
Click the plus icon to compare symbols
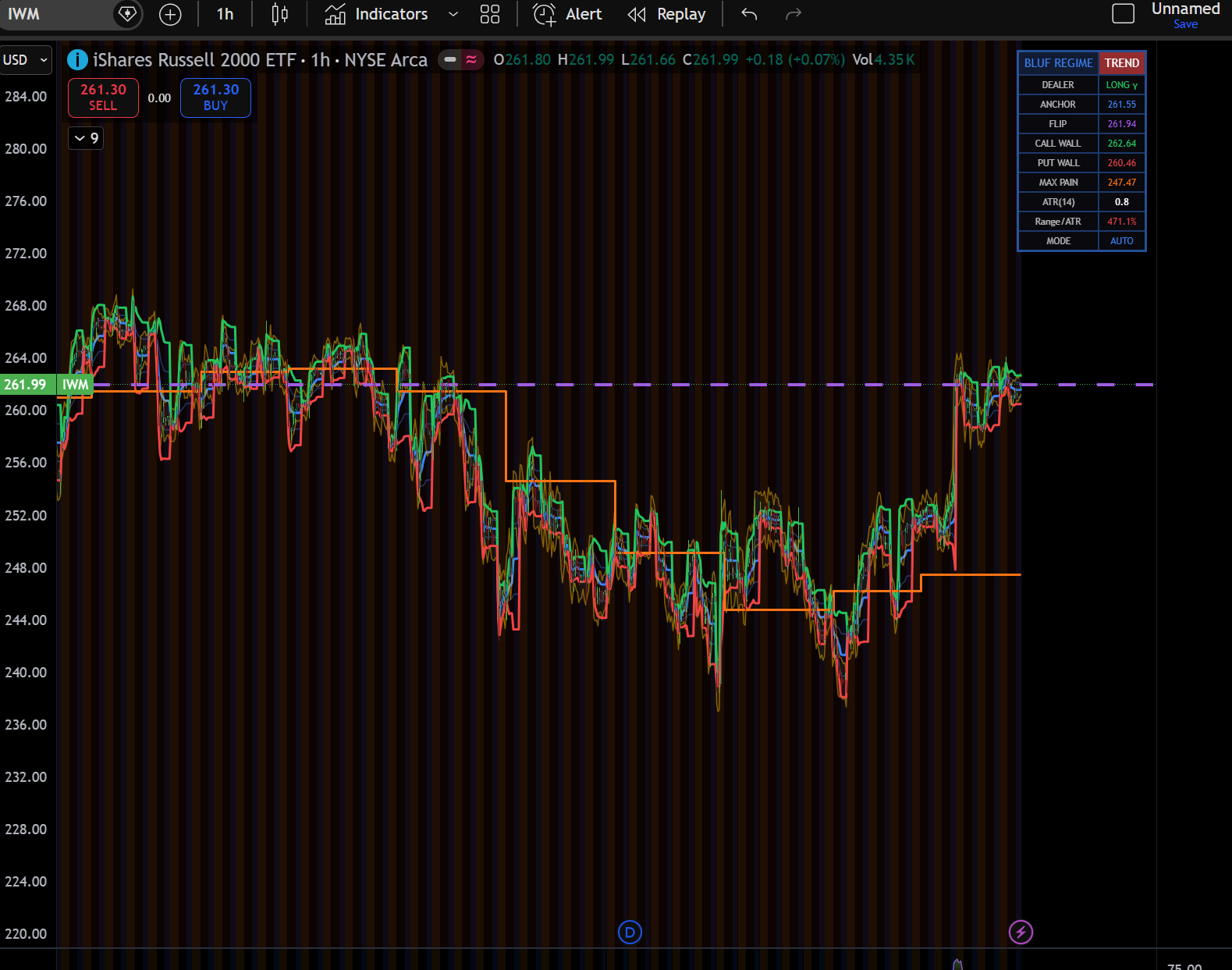(x=170, y=14)
